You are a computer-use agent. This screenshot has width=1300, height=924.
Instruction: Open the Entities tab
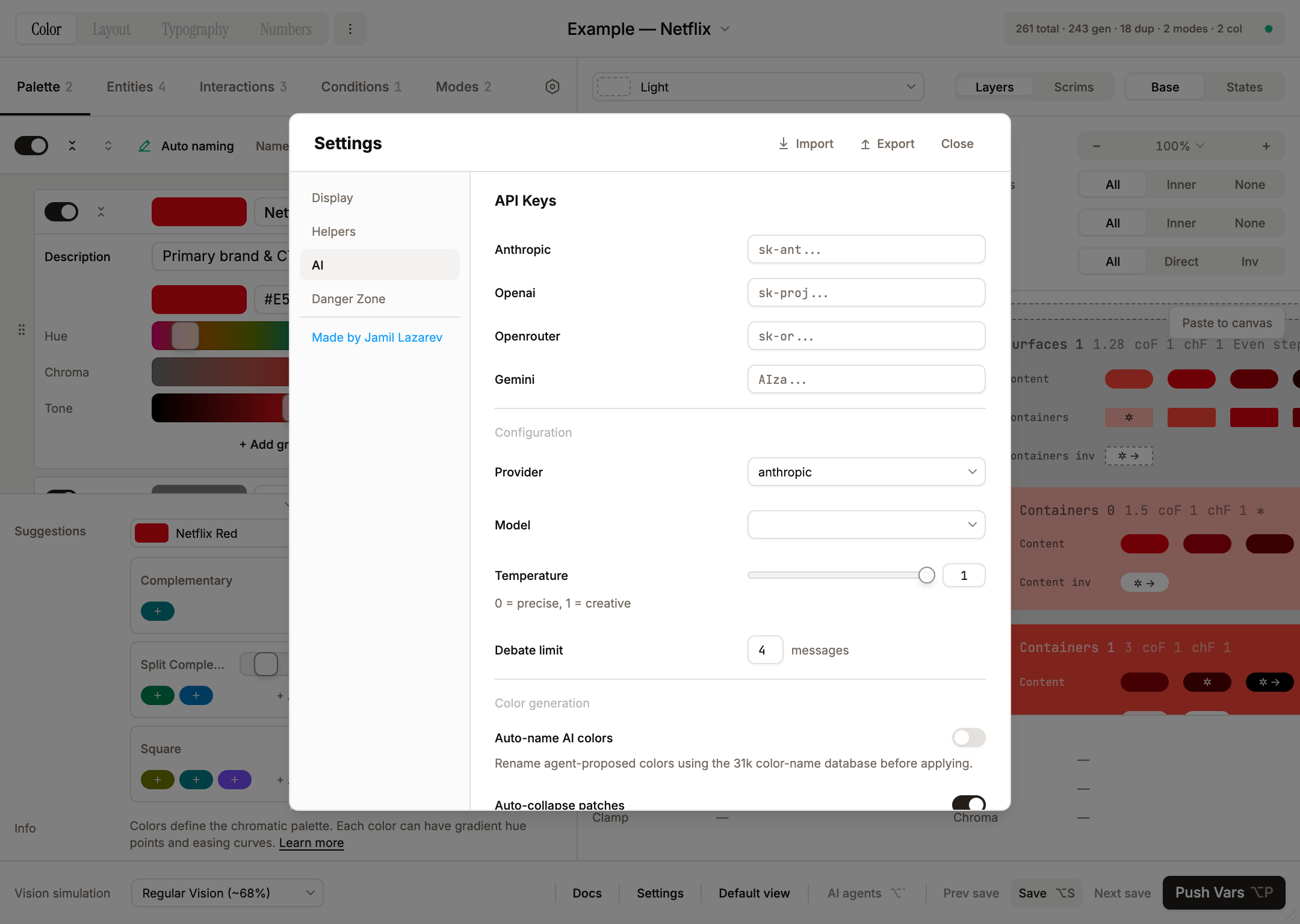pos(136,87)
